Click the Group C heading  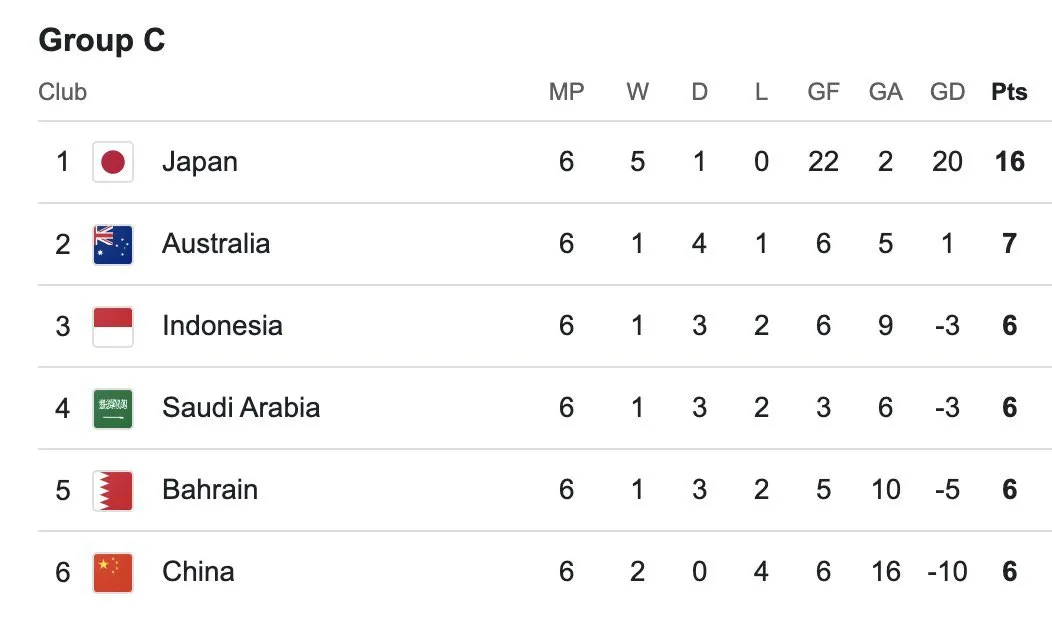(x=102, y=41)
